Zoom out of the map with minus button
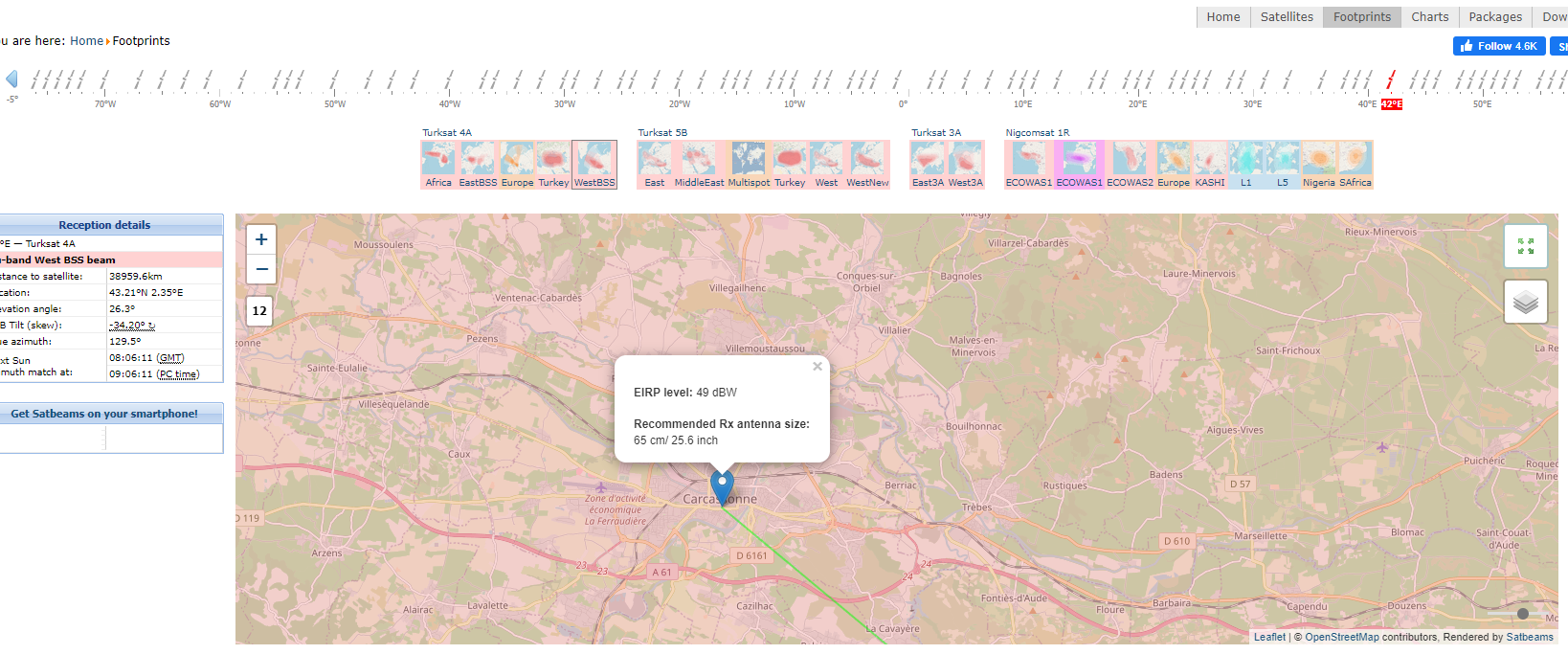The height and width of the screenshot is (654, 1568). pyautogui.click(x=261, y=269)
